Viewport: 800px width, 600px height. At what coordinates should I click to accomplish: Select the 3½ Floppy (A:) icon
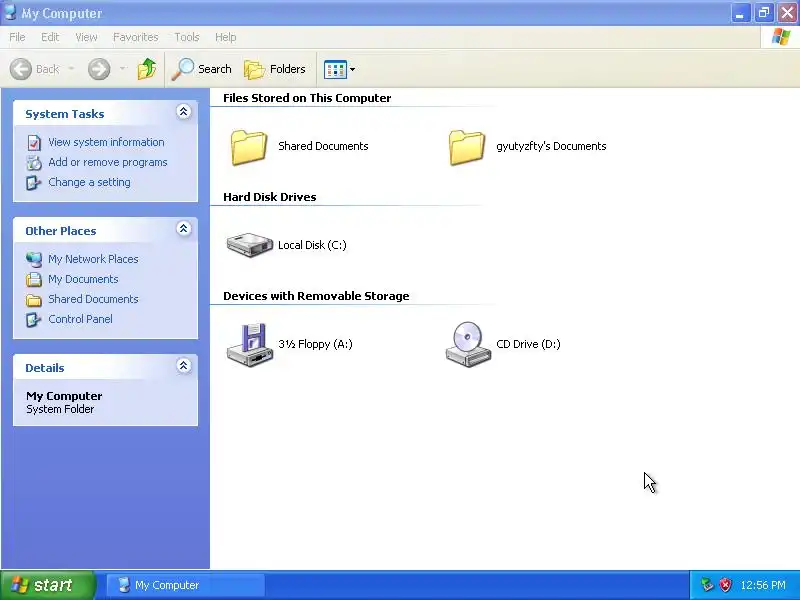pos(249,345)
